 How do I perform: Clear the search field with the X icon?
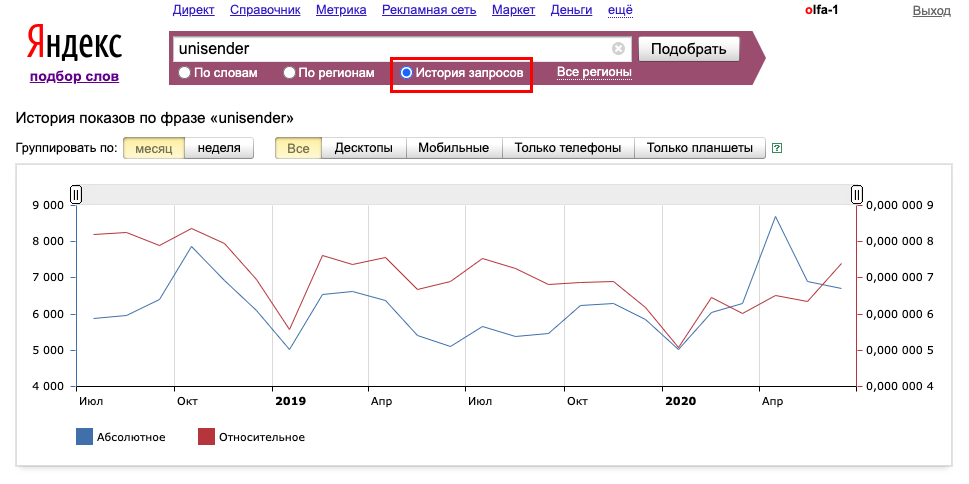[618, 49]
